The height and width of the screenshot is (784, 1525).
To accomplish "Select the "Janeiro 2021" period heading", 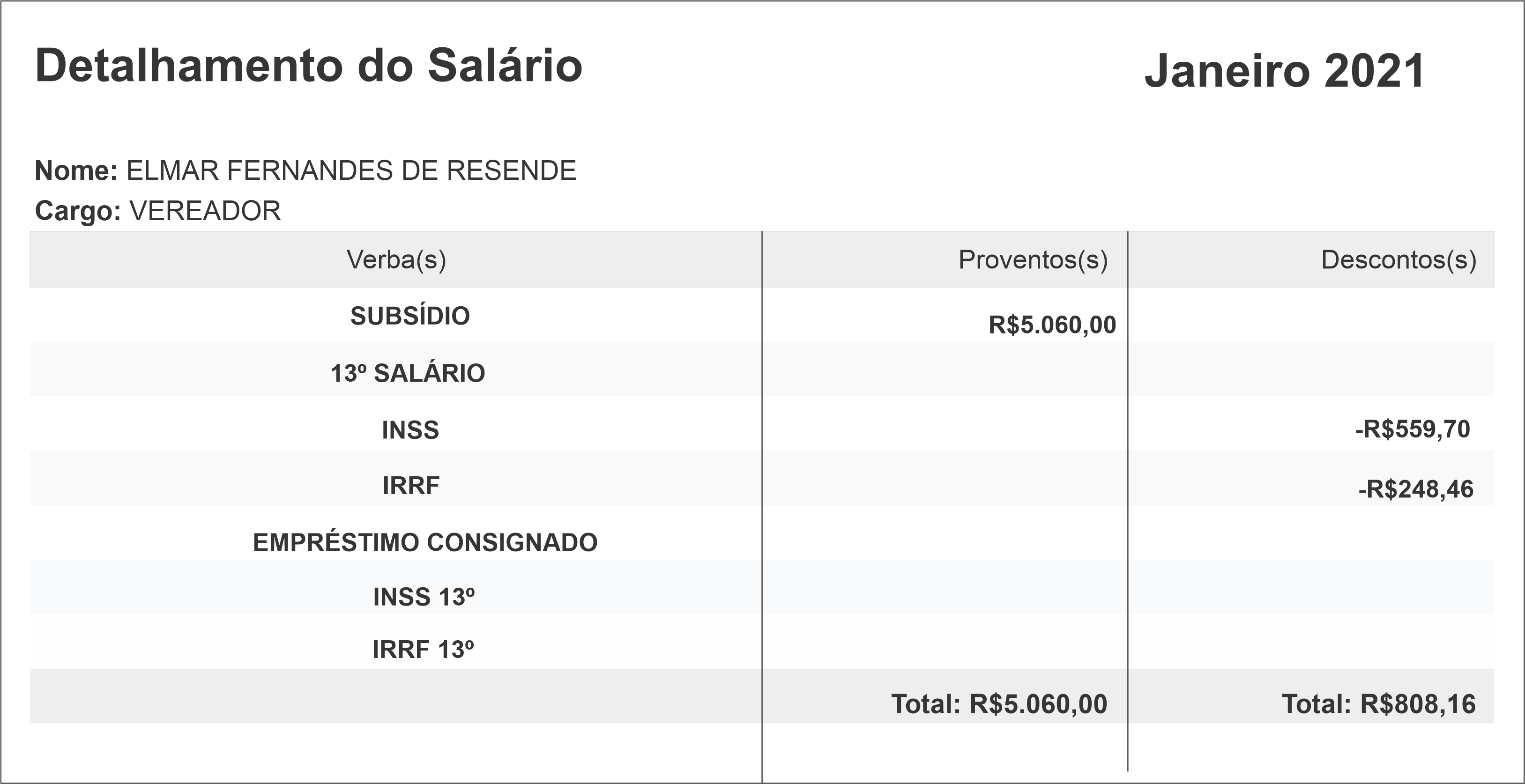I will click(1284, 71).
